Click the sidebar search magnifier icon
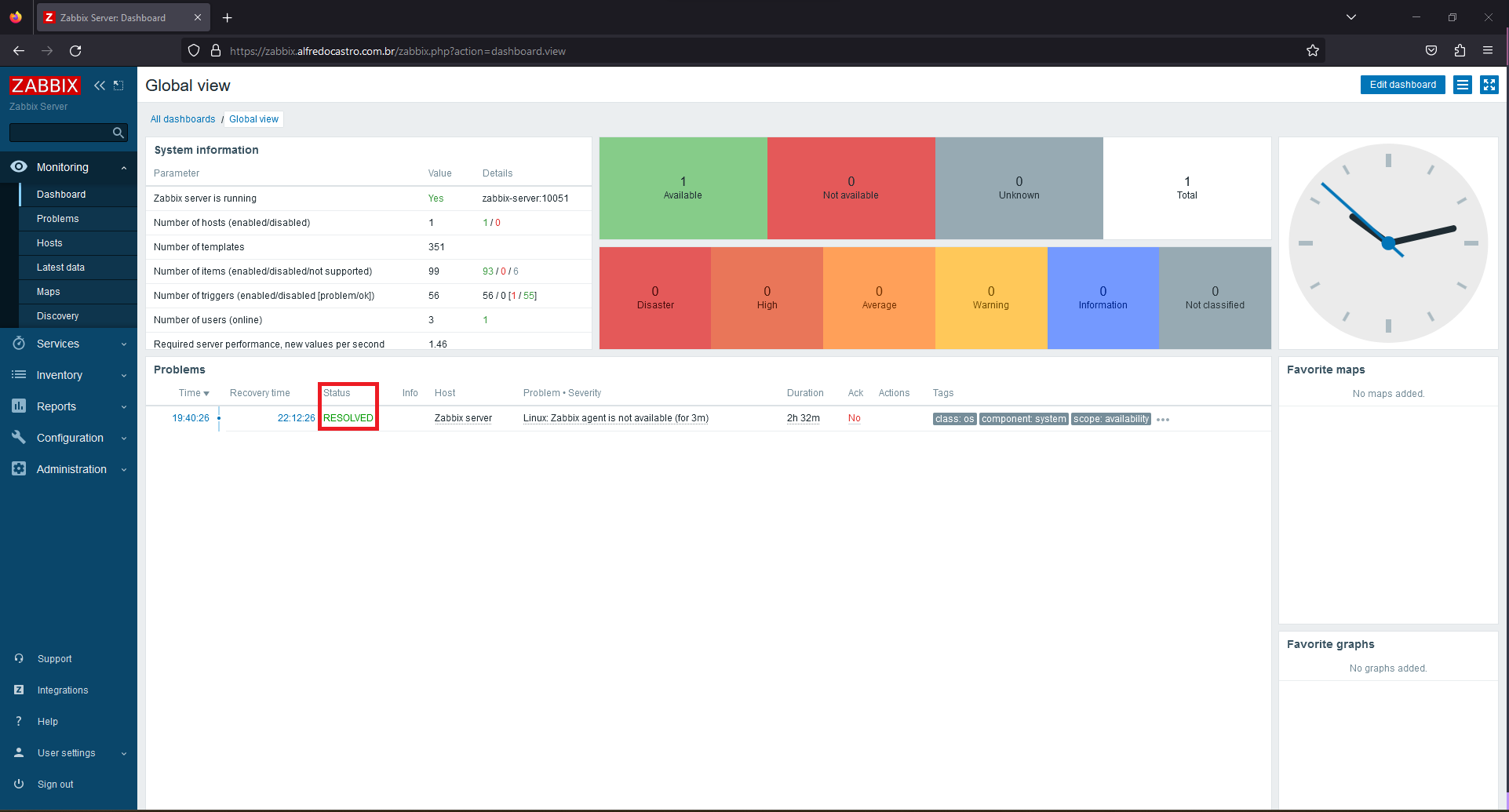 click(x=118, y=133)
